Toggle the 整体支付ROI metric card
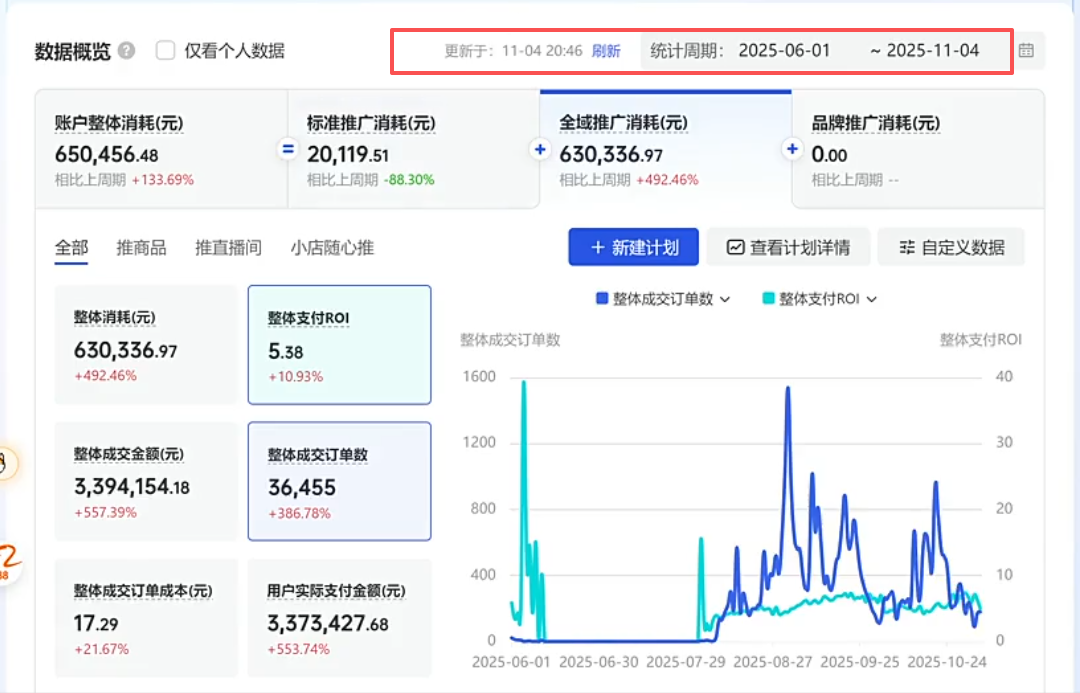Viewport: 1080px width, 693px height. click(x=339, y=344)
